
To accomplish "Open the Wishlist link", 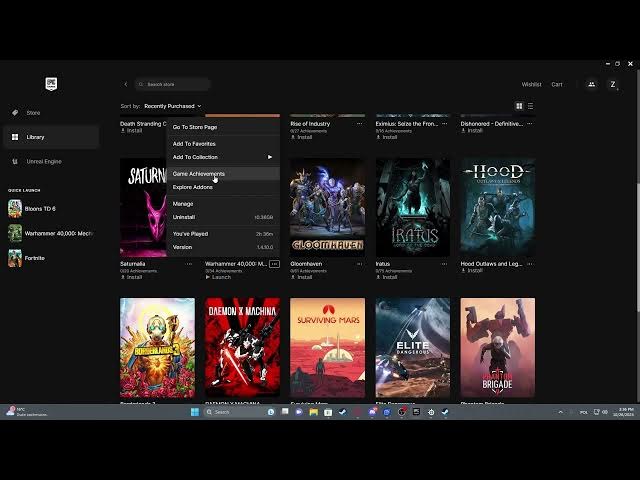I will (531, 84).
